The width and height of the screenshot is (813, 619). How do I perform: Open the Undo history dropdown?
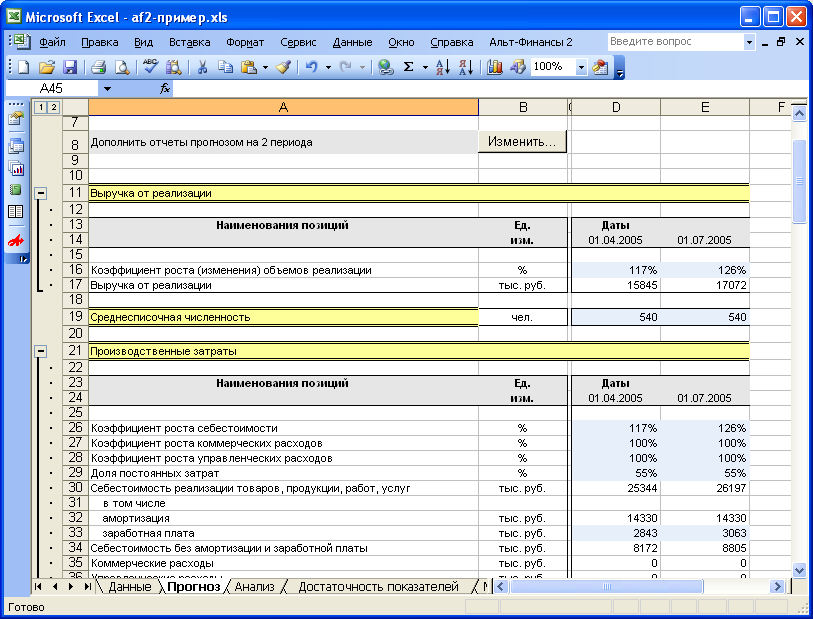(328, 67)
